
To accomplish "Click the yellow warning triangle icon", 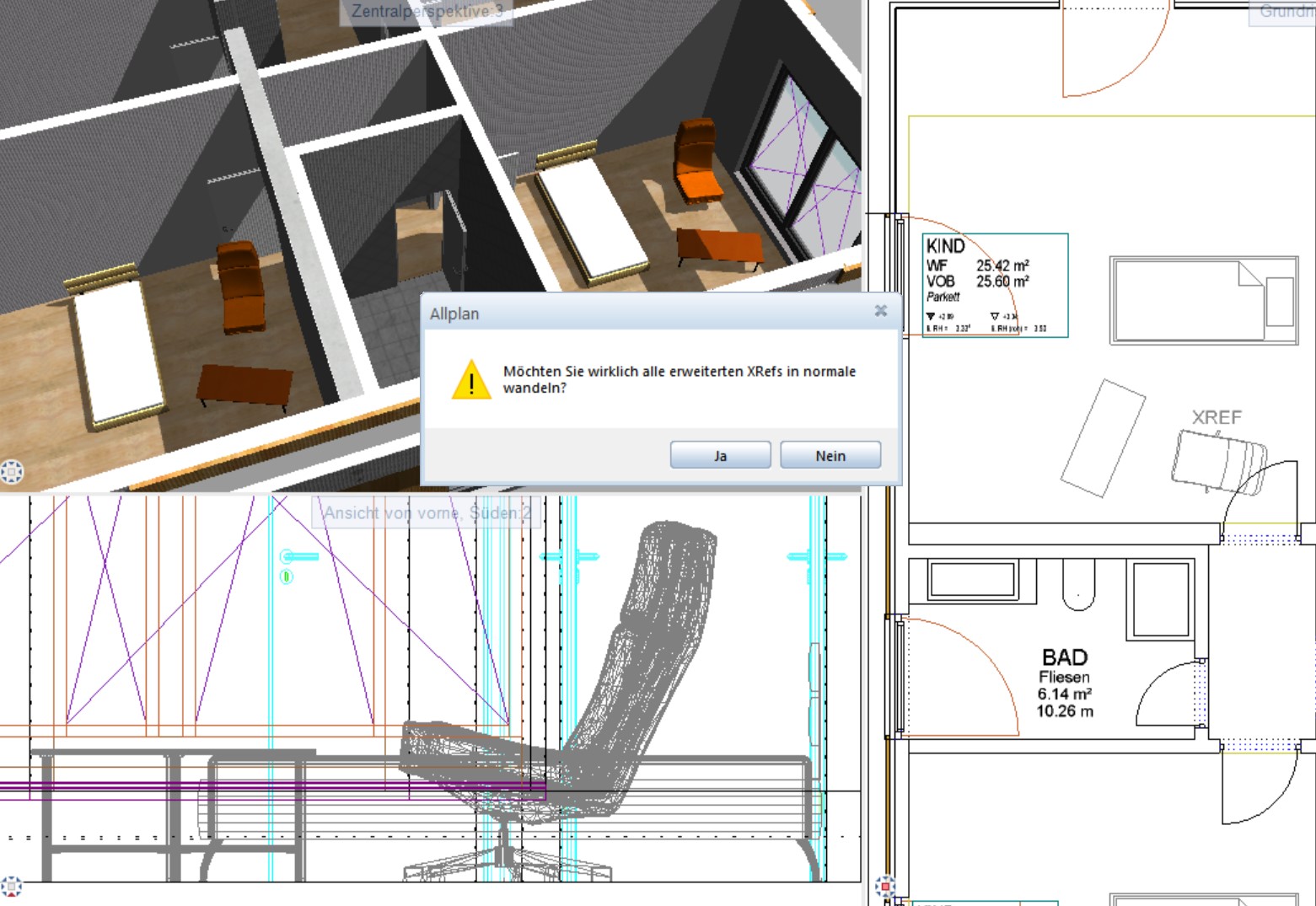I will pyautogui.click(x=471, y=380).
